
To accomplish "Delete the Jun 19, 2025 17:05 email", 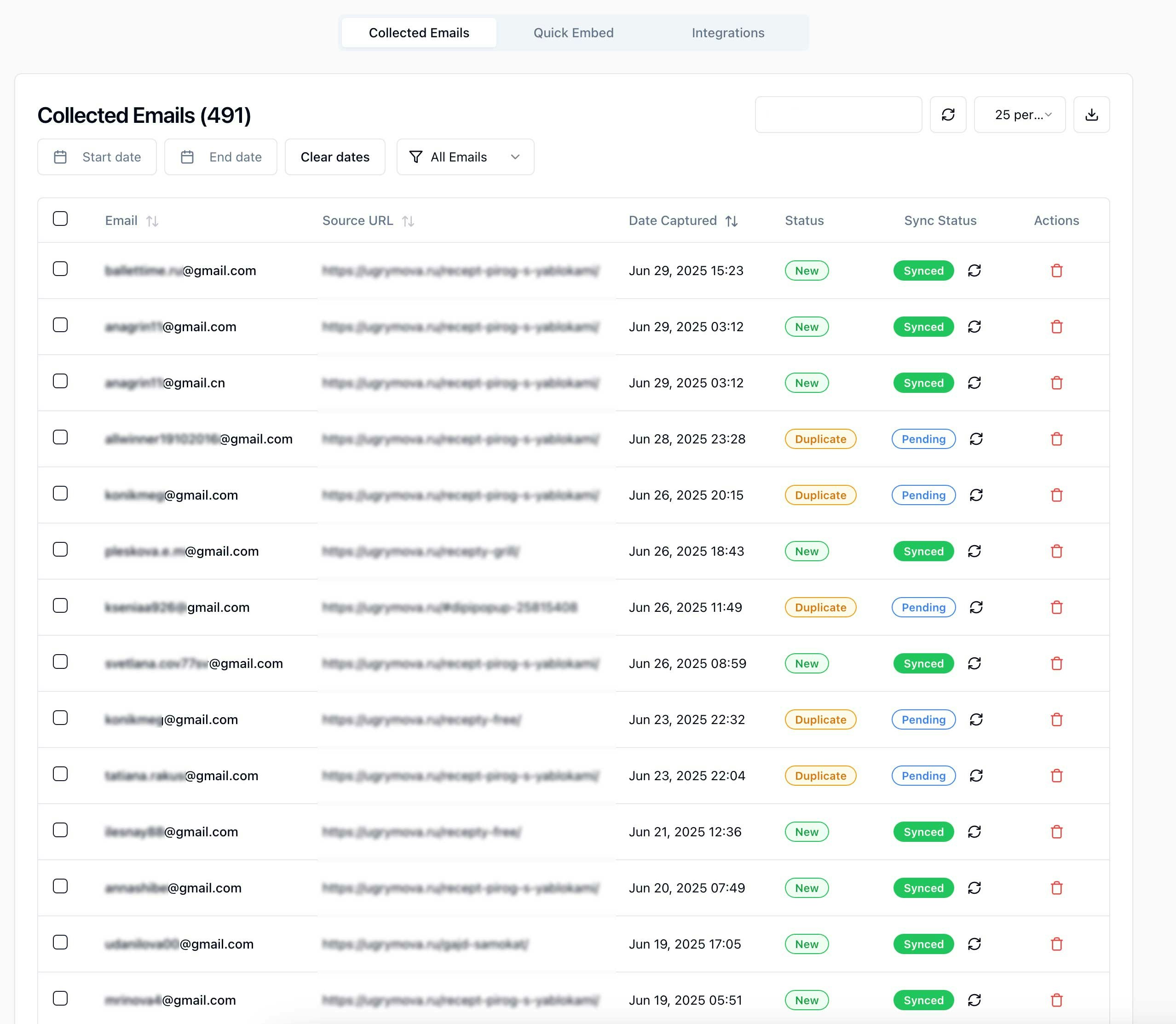I will point(1056,943).
